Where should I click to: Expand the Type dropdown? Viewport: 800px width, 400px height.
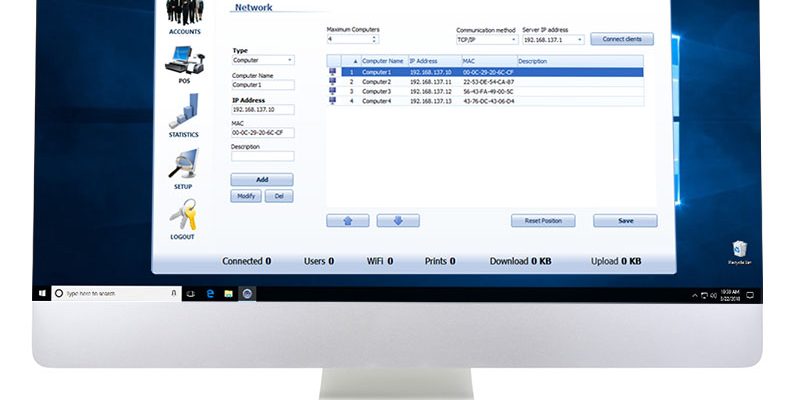(x=290, y=60)
